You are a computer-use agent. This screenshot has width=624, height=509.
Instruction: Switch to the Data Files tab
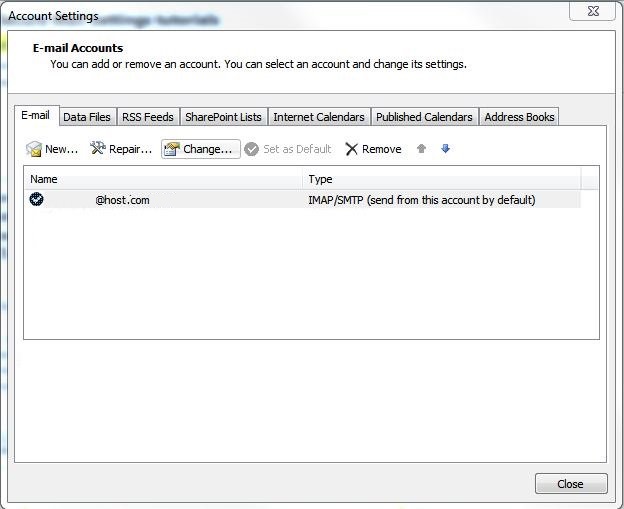tap(87, 117)
